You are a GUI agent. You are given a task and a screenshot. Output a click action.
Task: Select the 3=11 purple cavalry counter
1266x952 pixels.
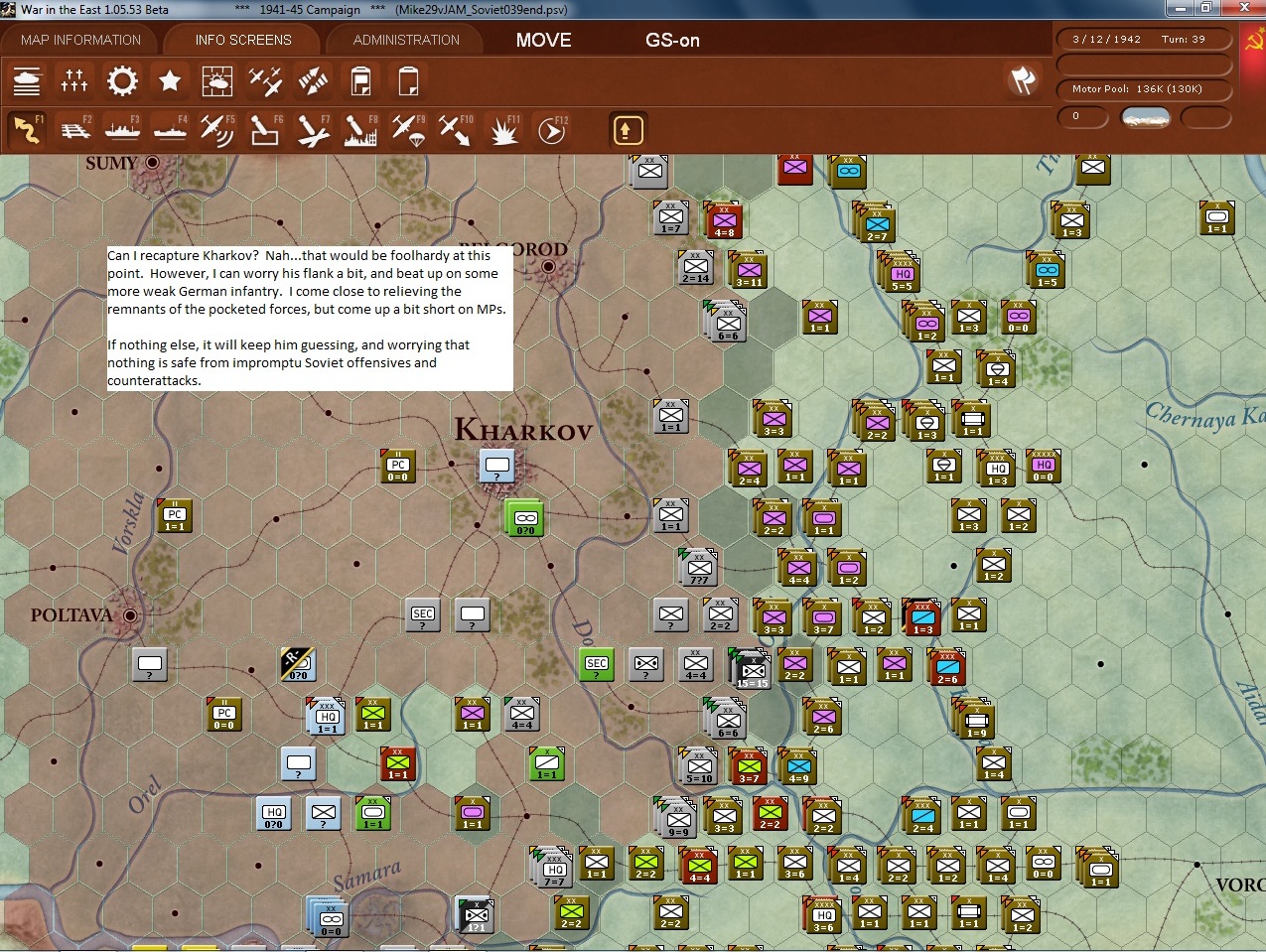749,269
